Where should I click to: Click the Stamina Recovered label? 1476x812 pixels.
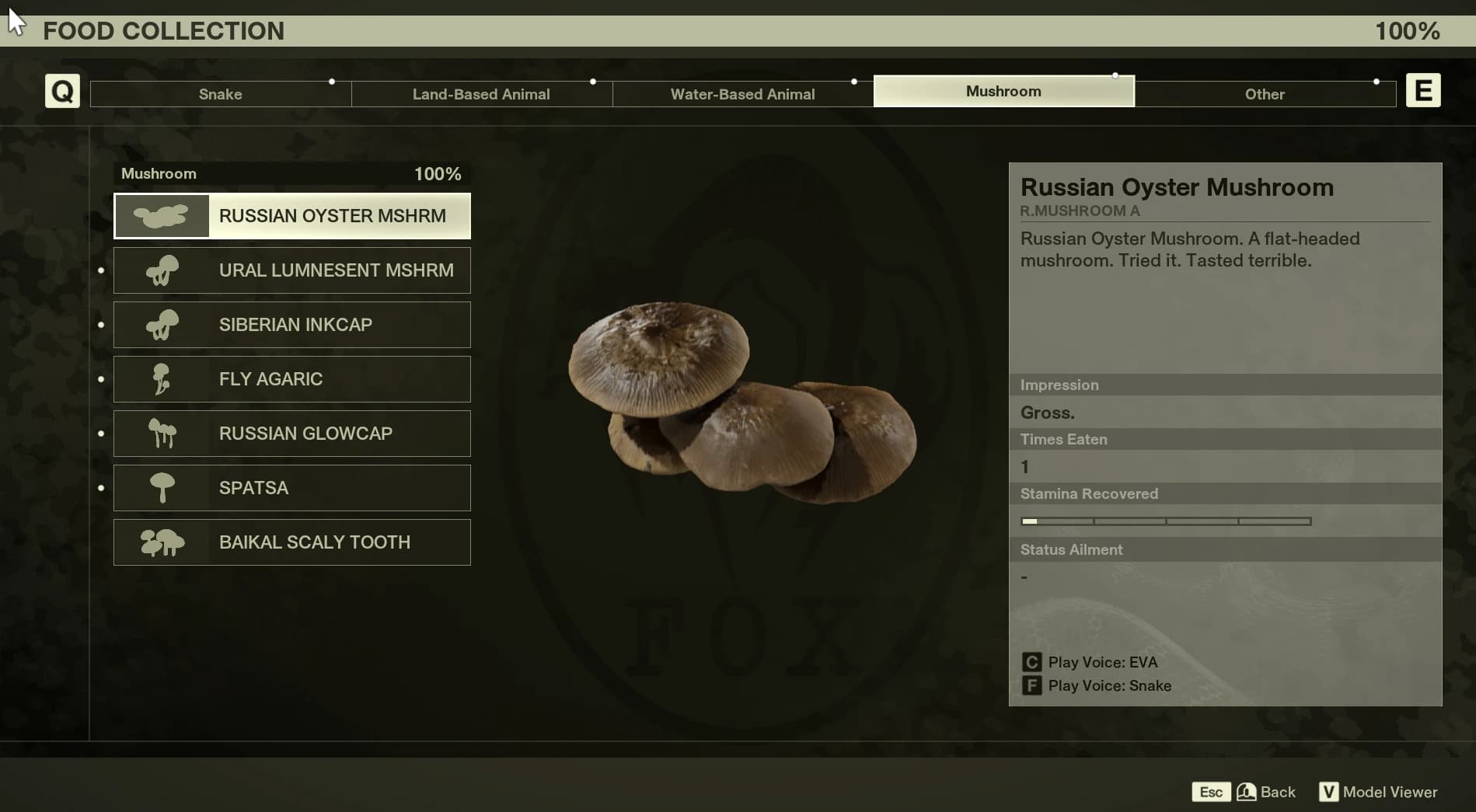pos(1089,493)
